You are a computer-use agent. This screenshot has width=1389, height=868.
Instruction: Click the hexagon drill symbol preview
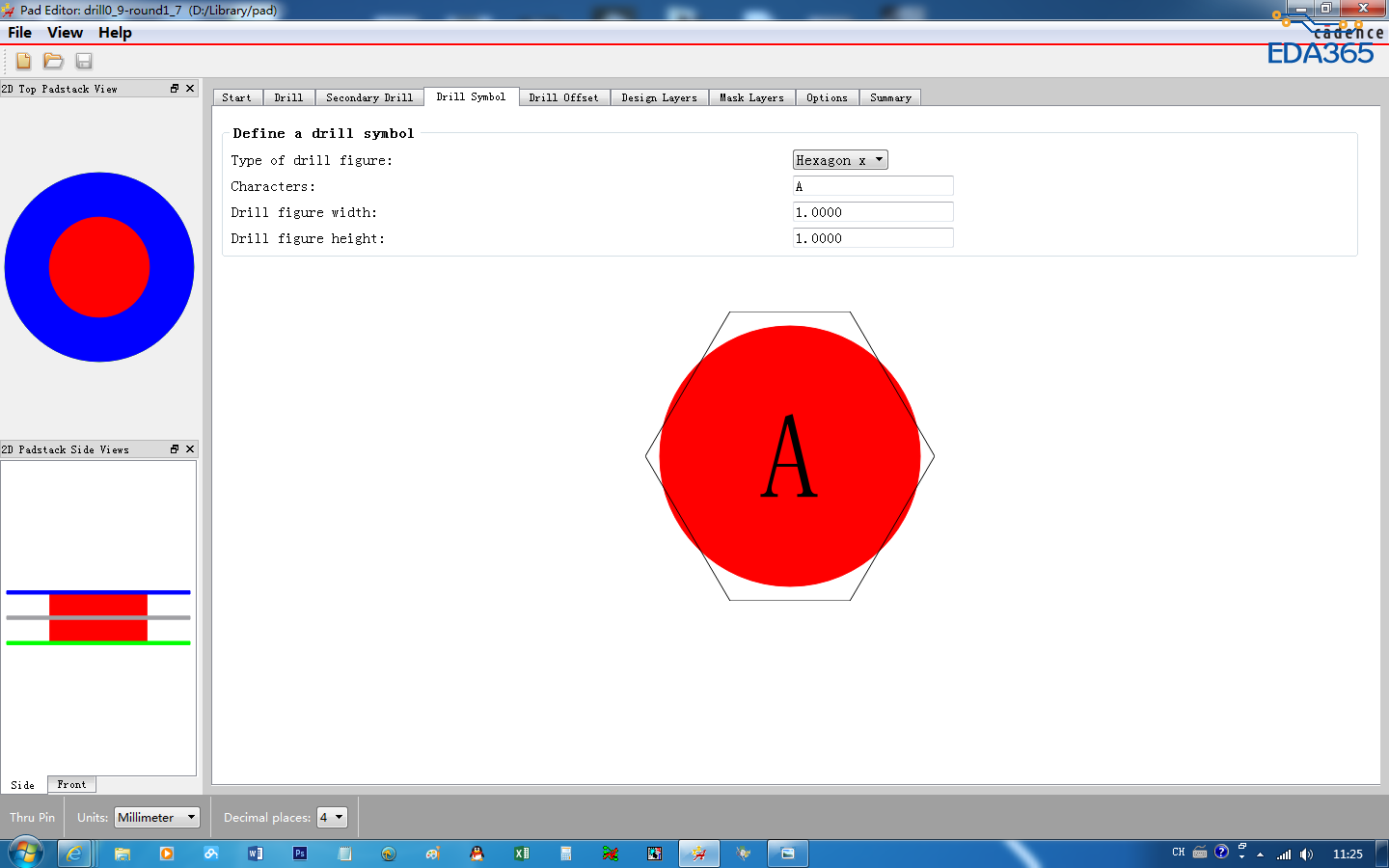790,456
